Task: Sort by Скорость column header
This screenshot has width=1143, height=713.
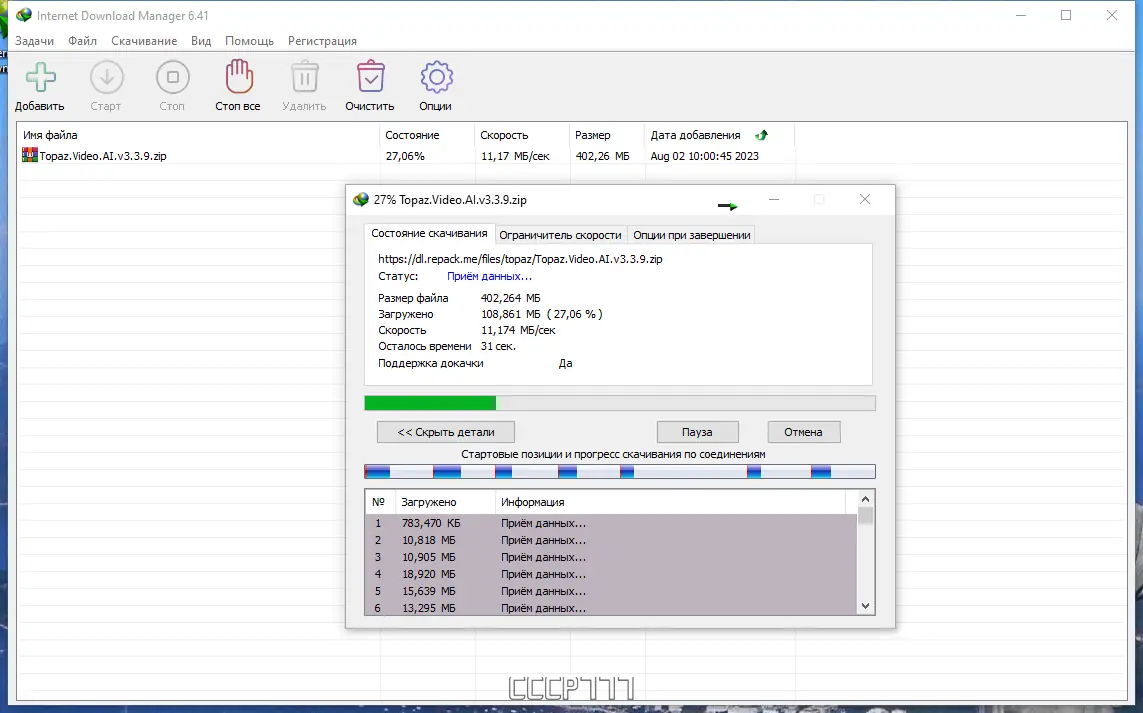Action: [x=521, y=135]
